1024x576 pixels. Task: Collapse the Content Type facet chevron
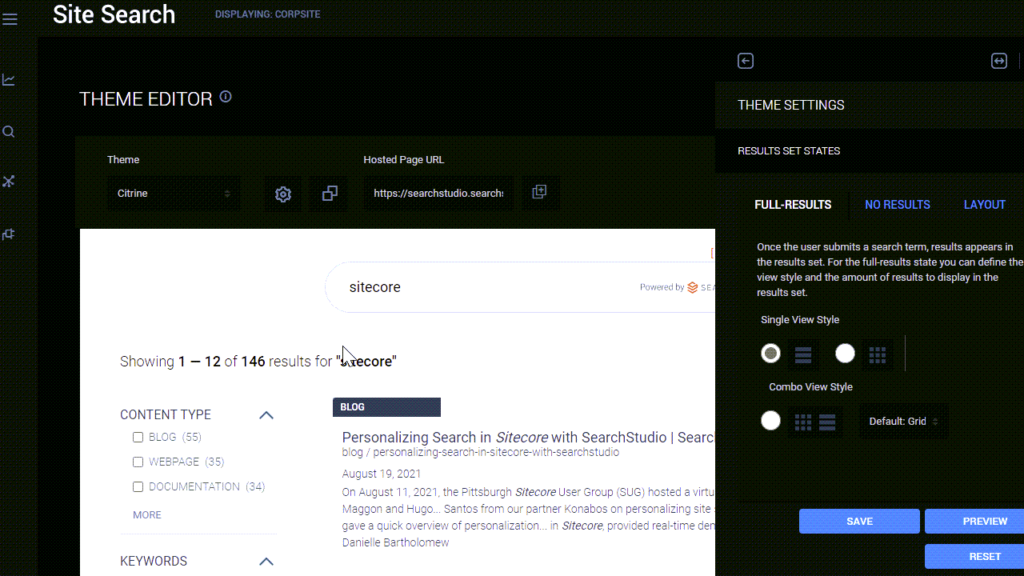click(266, 415)
